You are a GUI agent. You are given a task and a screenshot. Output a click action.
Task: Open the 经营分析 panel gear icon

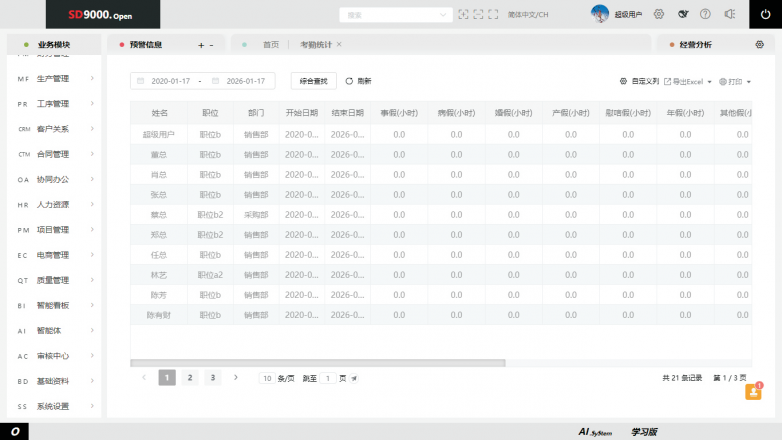coord(760,45)
